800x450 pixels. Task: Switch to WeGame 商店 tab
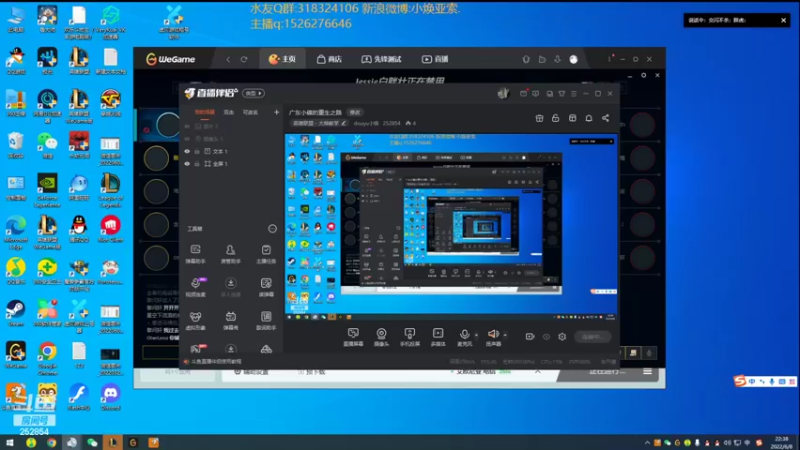(329, 59)
